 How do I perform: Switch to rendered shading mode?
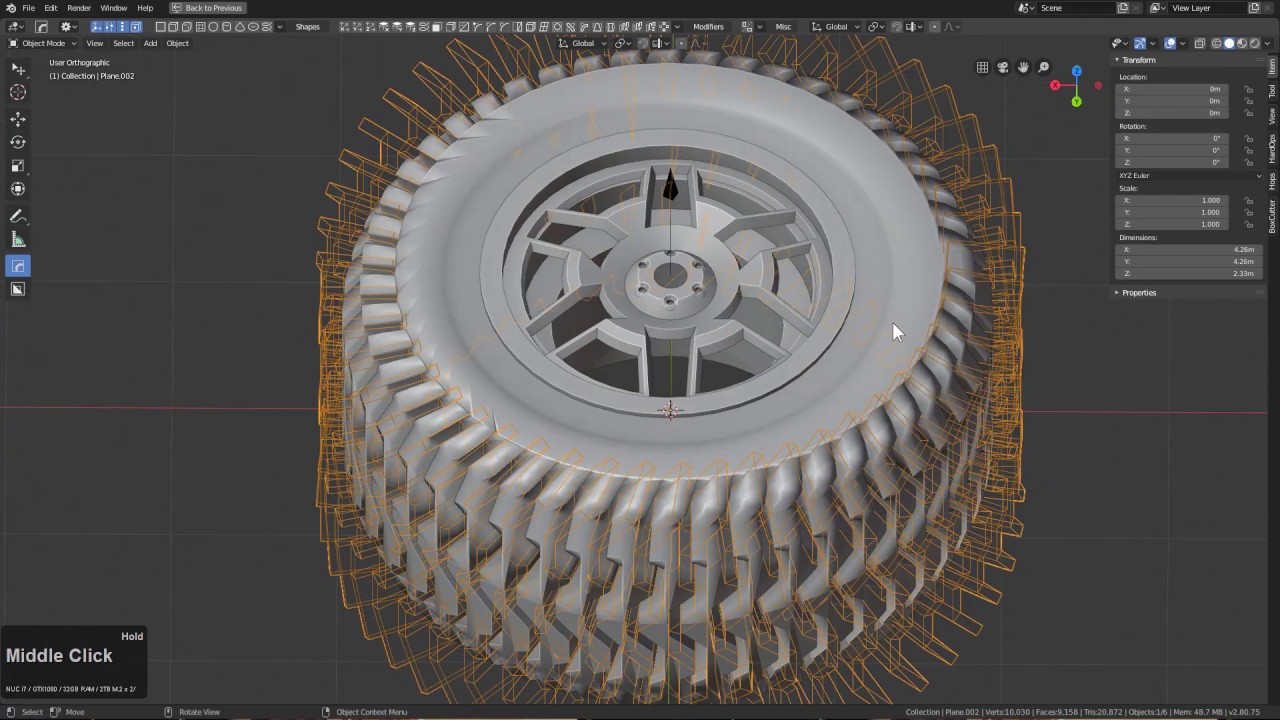(x=1253, y=43)
